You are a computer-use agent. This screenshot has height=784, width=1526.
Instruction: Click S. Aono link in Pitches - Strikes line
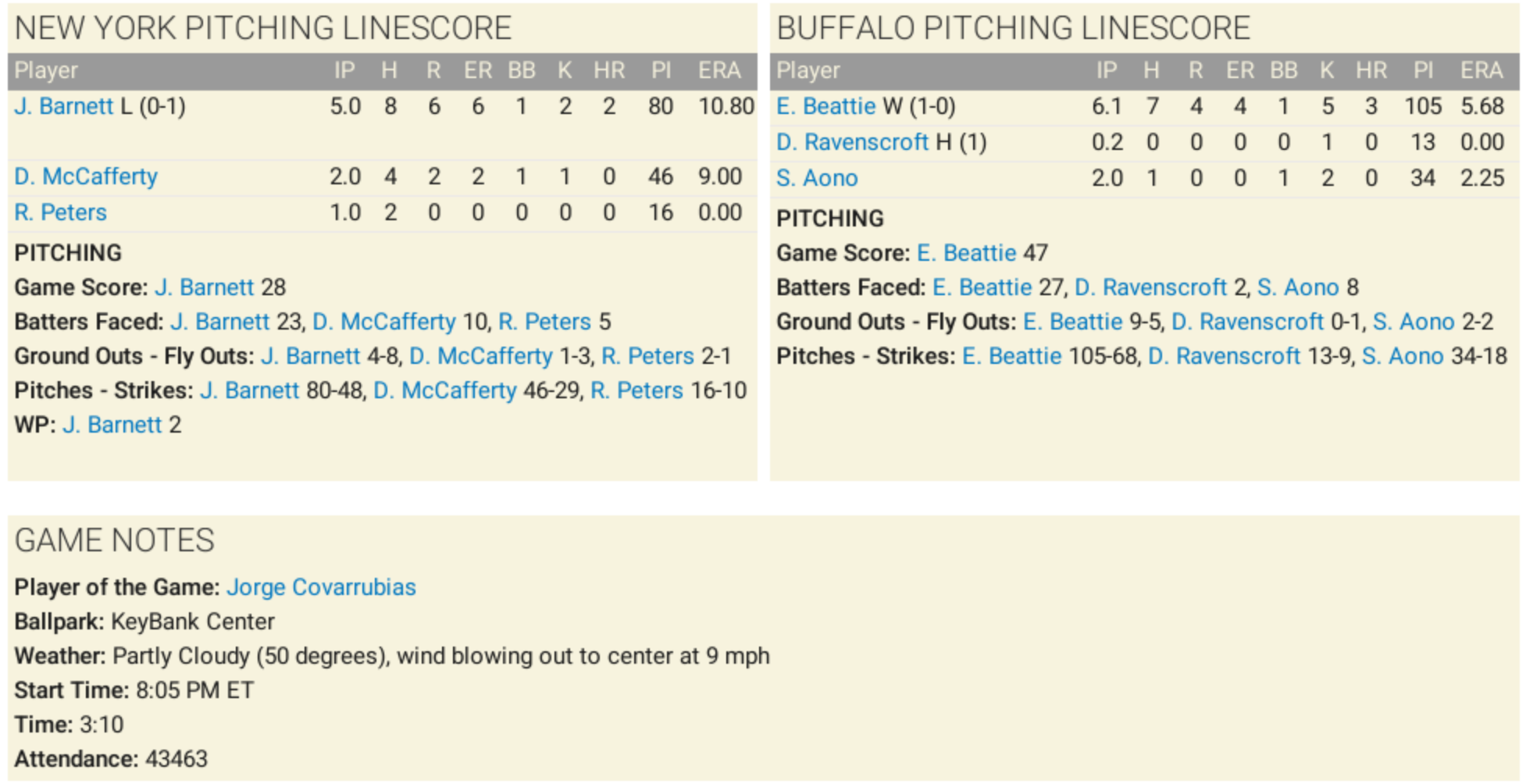point(1403,356)
